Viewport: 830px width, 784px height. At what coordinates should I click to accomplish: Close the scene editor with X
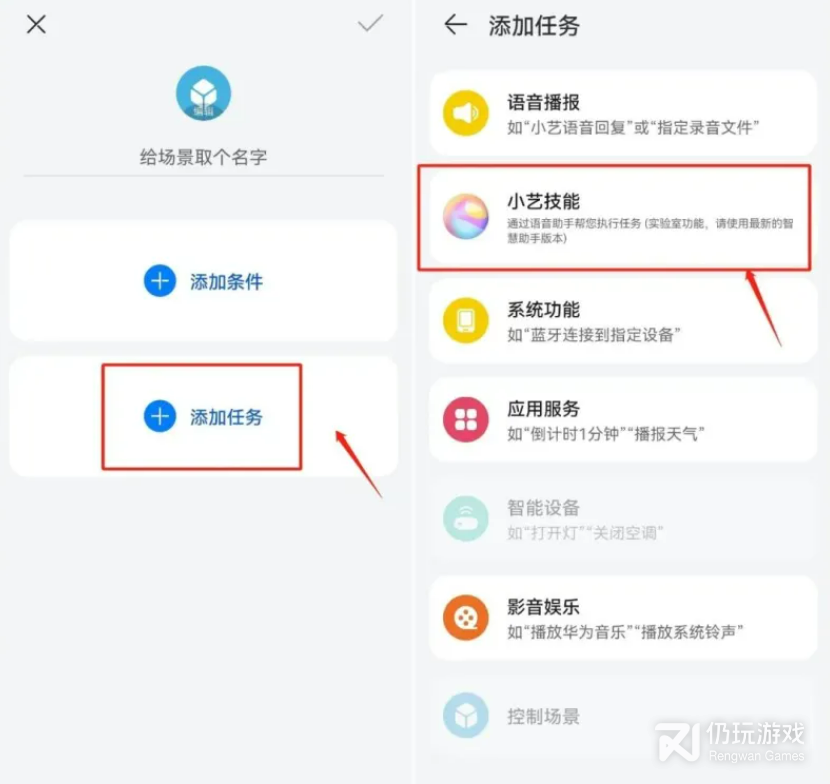[x=36, y=24]
